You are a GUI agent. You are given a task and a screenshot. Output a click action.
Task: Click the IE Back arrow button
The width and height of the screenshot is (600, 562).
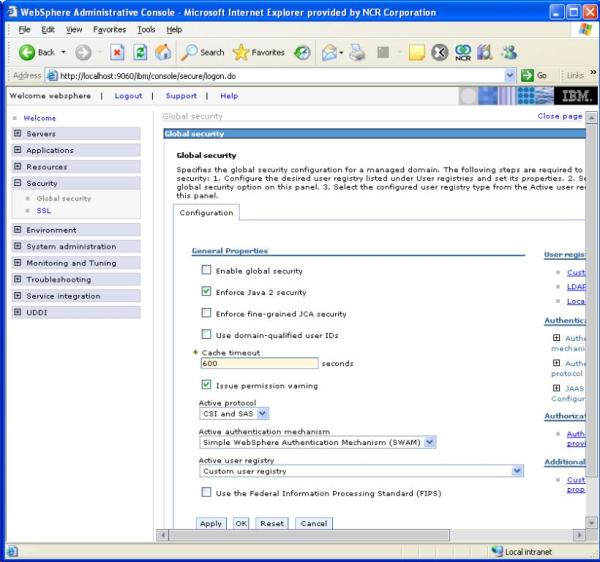[27, 52]
